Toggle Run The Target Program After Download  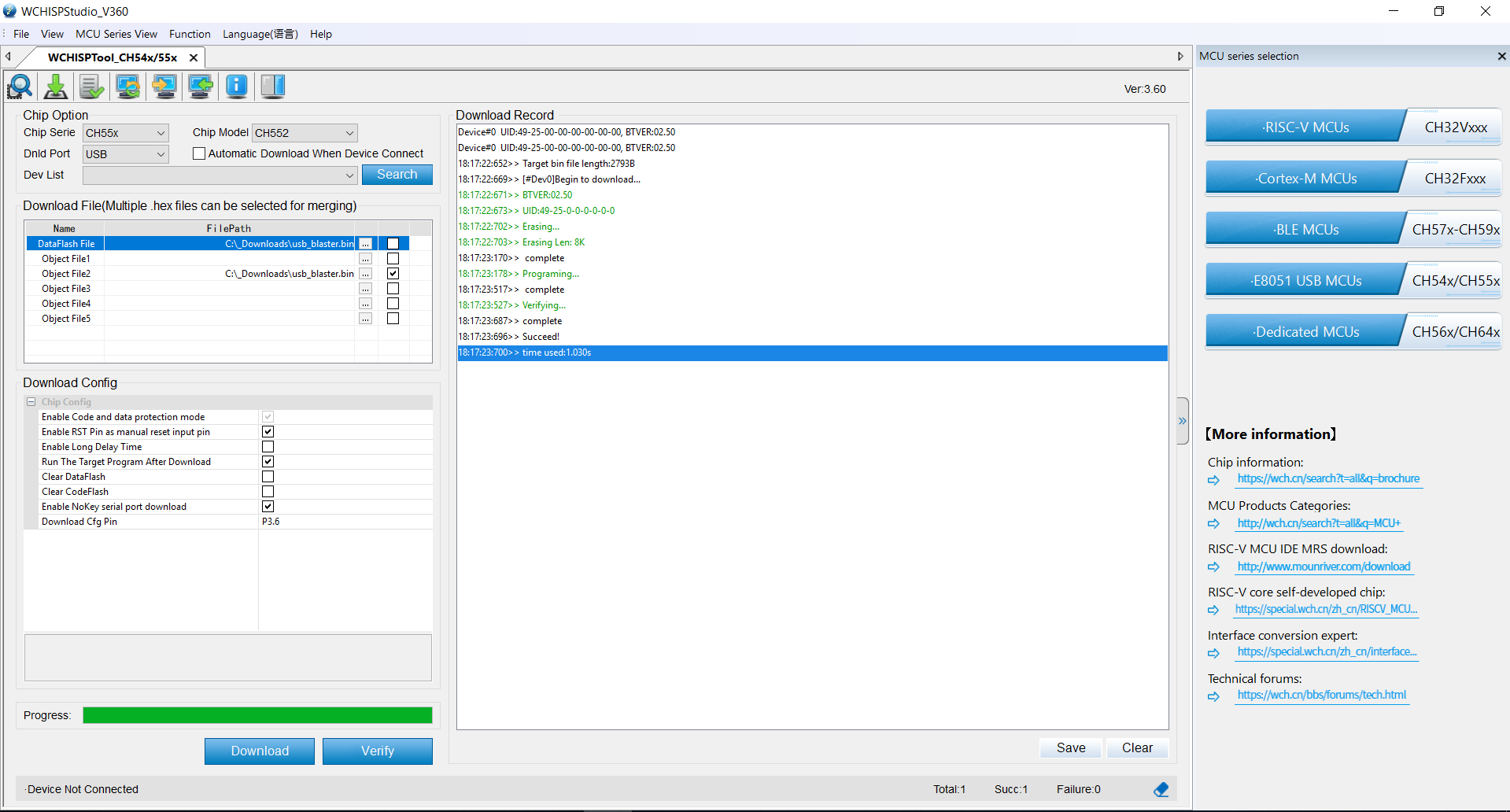click(268, 462)
